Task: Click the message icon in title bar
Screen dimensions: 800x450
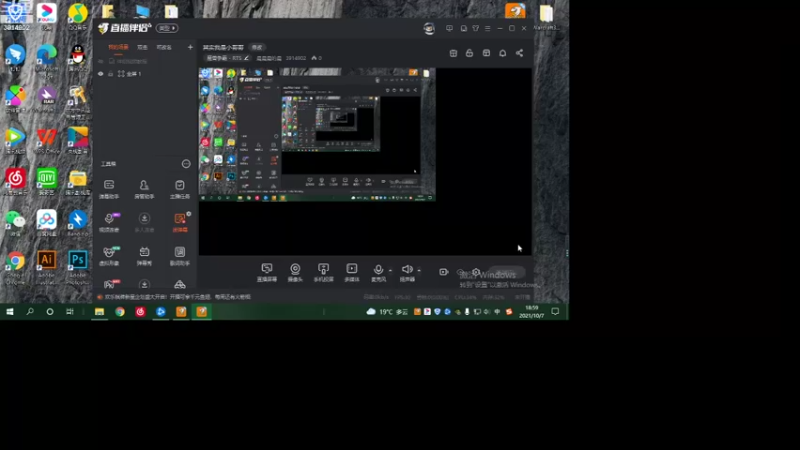Action: [x=449, y=29]
